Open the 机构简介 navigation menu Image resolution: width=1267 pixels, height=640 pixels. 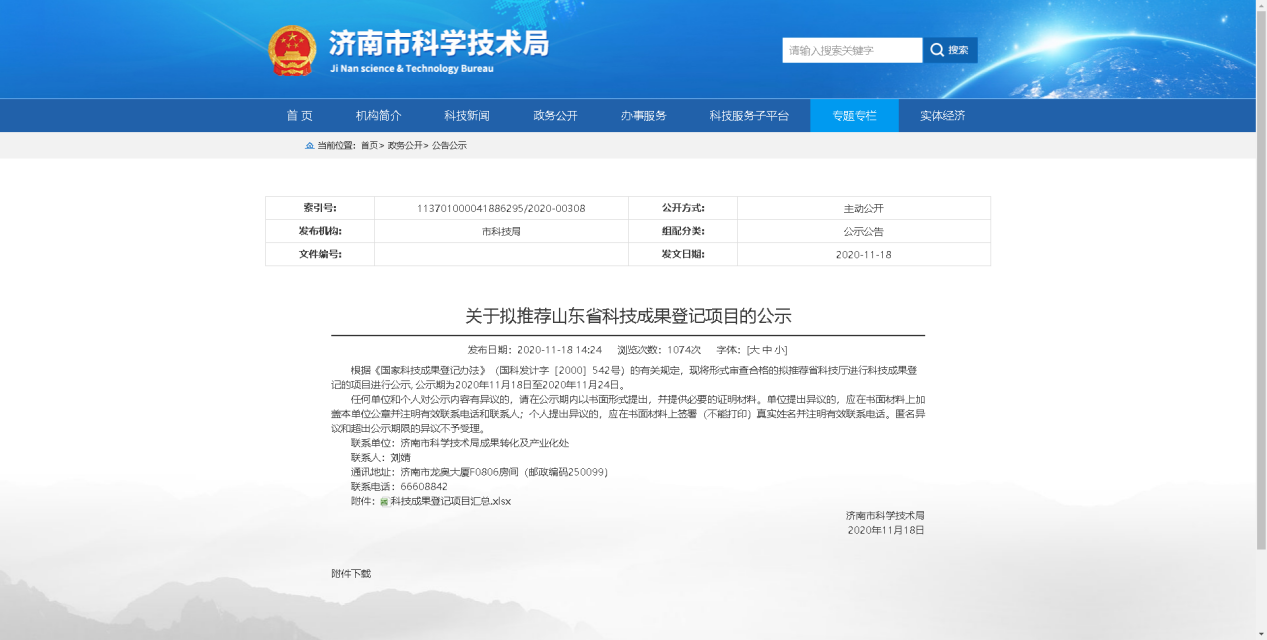coord(377,115)
